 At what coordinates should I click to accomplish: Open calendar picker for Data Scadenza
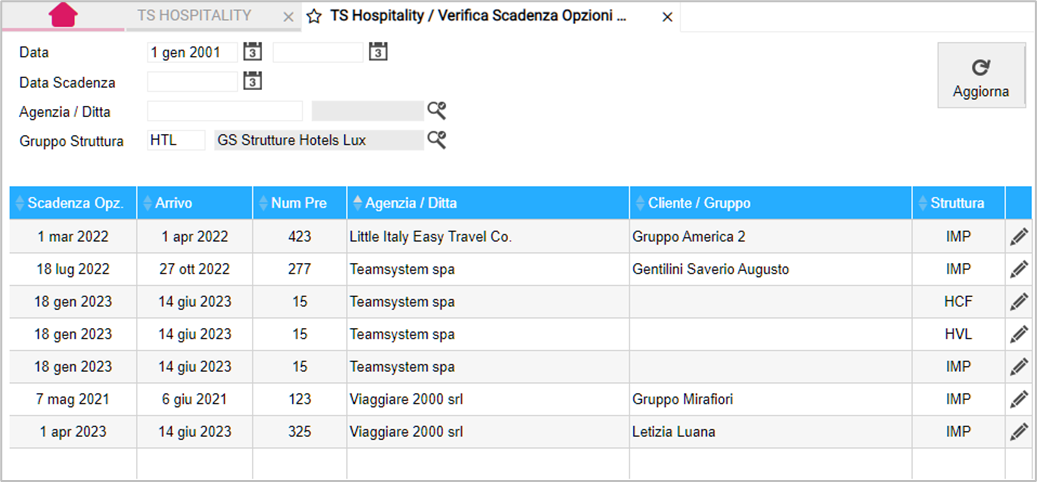[253, 81]
